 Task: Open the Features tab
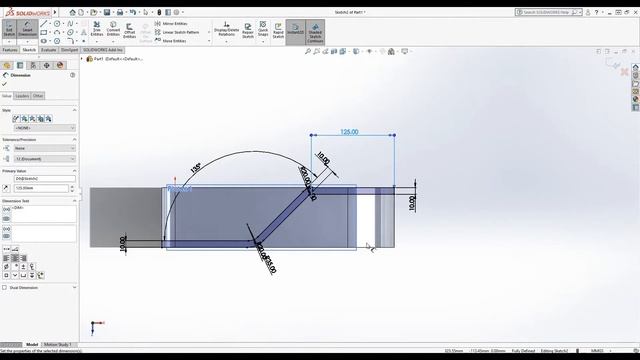pos(10,50)
